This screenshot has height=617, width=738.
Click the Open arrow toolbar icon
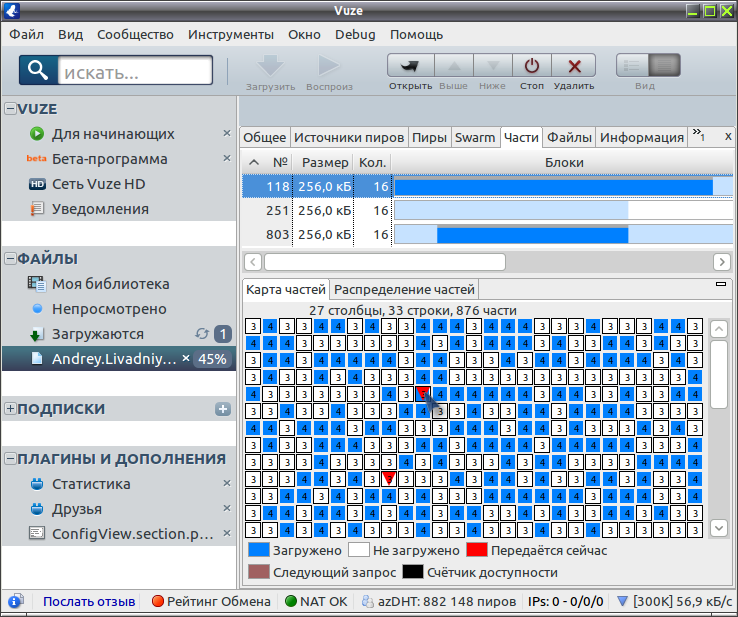[410, 65]
